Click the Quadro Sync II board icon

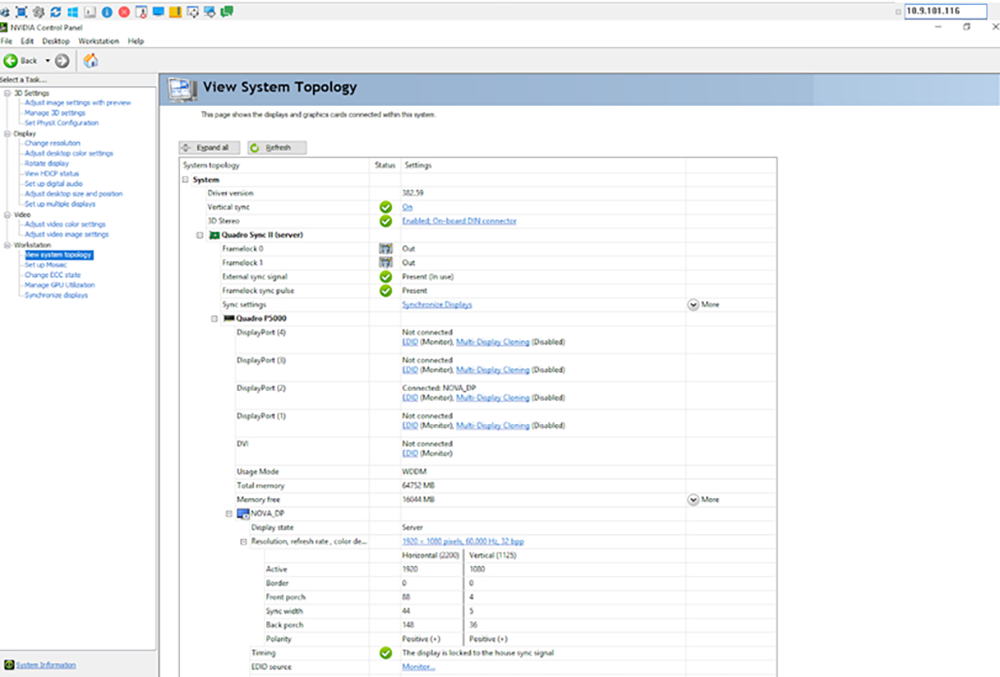[215, 235]
